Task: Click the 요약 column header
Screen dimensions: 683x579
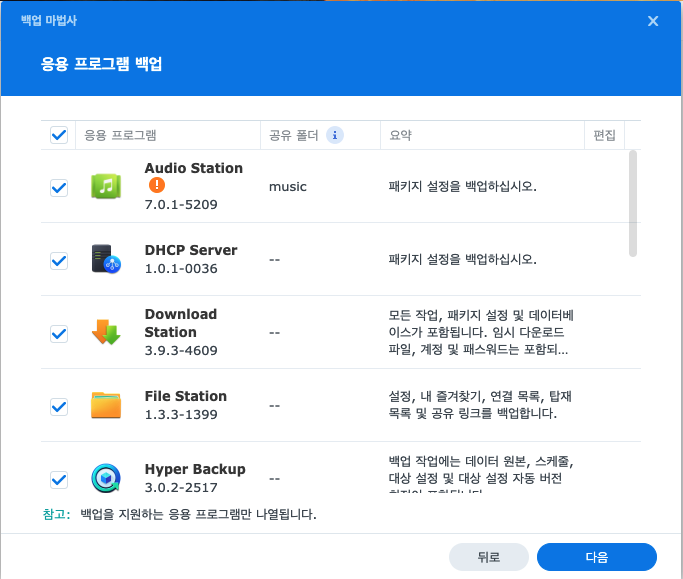Action: click(482, 135)
